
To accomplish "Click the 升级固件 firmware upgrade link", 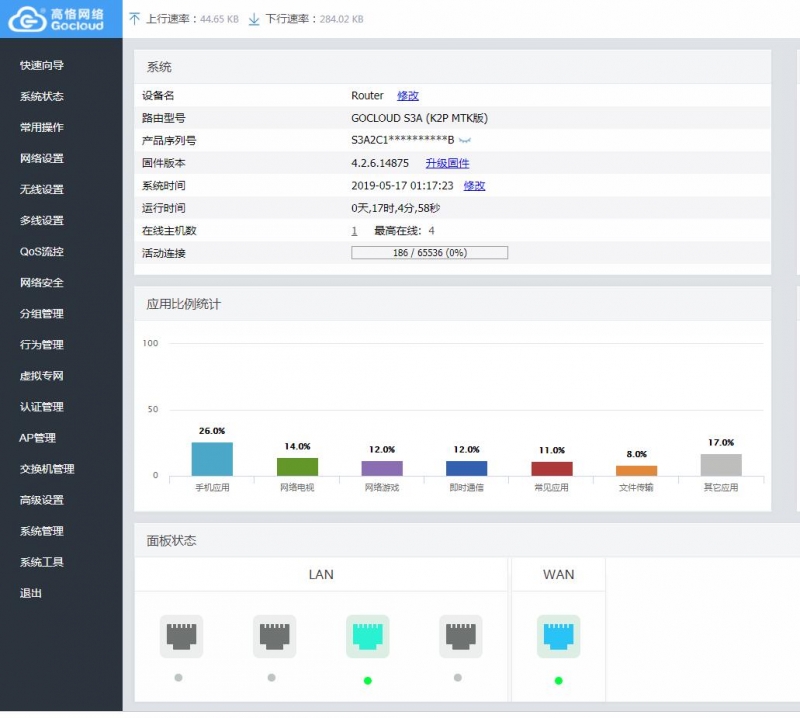I will pyautogui.click(x=447, y=163).
